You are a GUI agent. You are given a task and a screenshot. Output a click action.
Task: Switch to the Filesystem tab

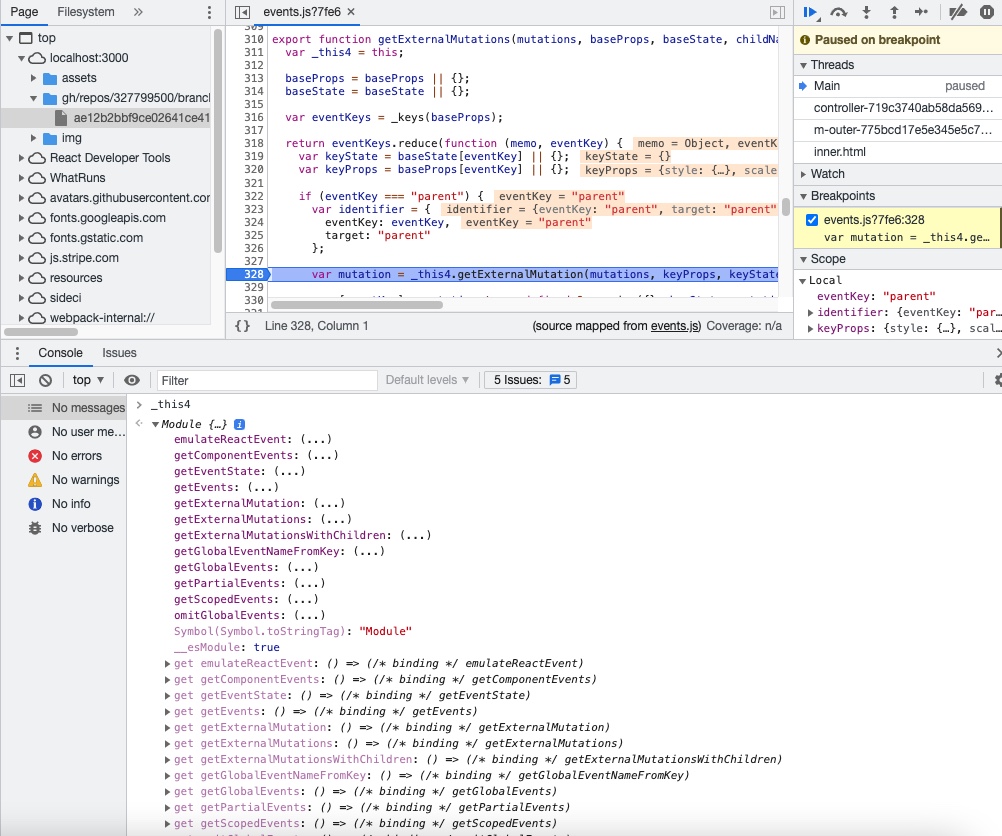coord(86,12)
